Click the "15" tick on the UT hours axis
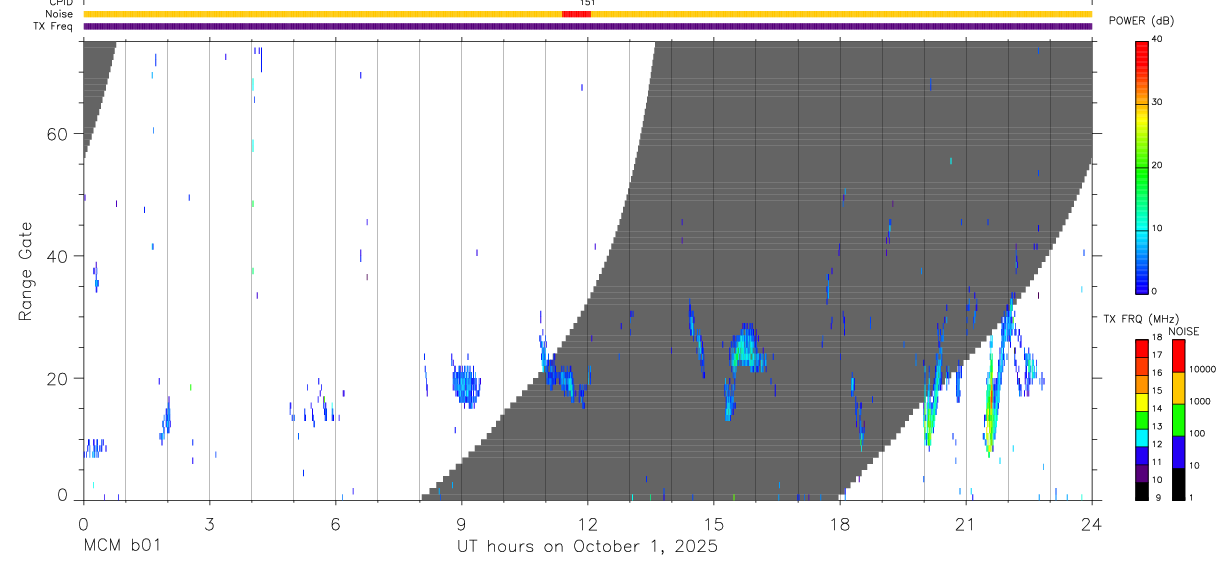Image resolution: width=1228 pixels, height=567 pixels. point(713,523)
